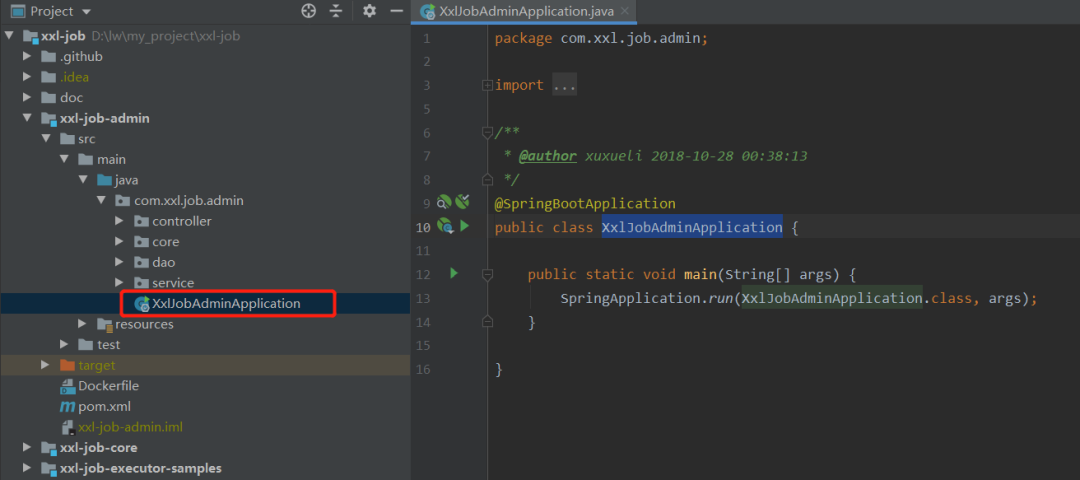Collapse the Javadoc comment on line 6
The image size is (1080, 480).
point(488,132)
